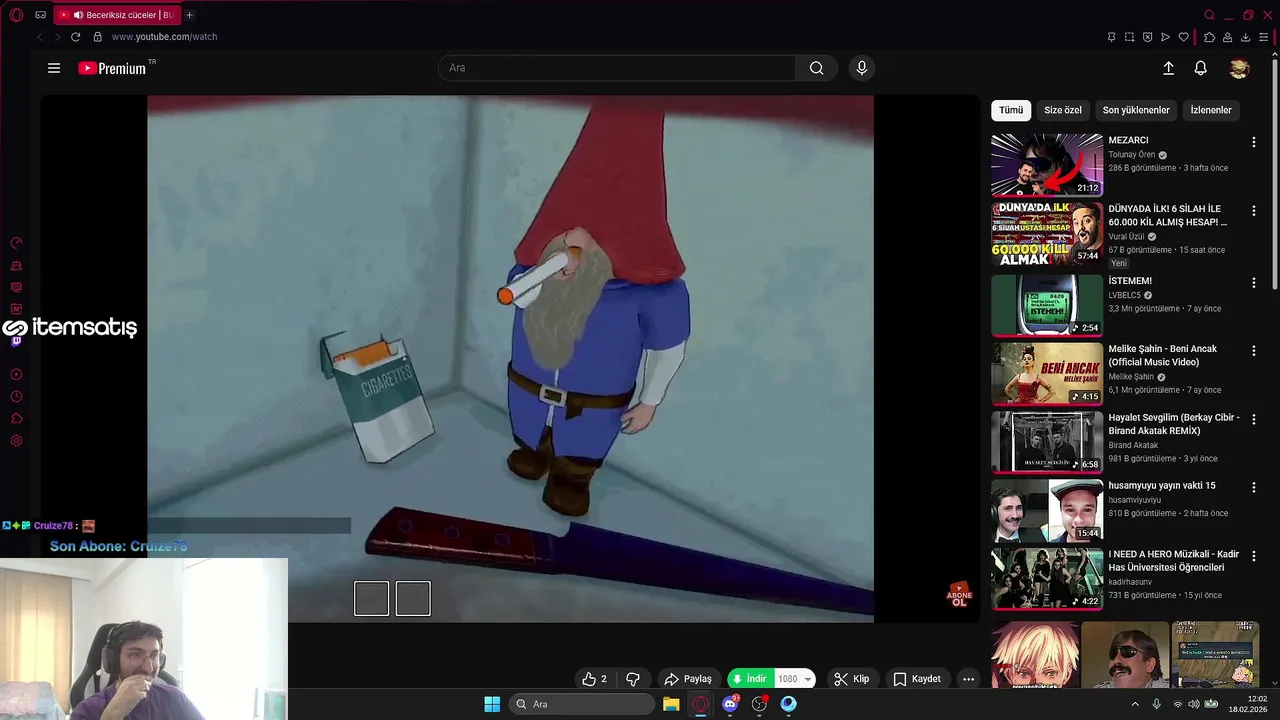
Task: Open search in tabs magnifier
Action: (x=1209, y=15)
